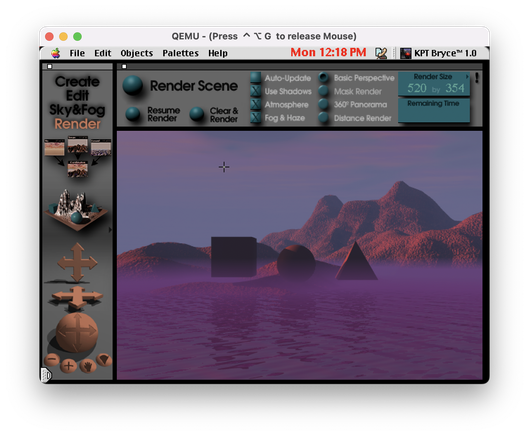Click the Render Scene sphere button
Screen dimensions: 529x436
point(133,85)
